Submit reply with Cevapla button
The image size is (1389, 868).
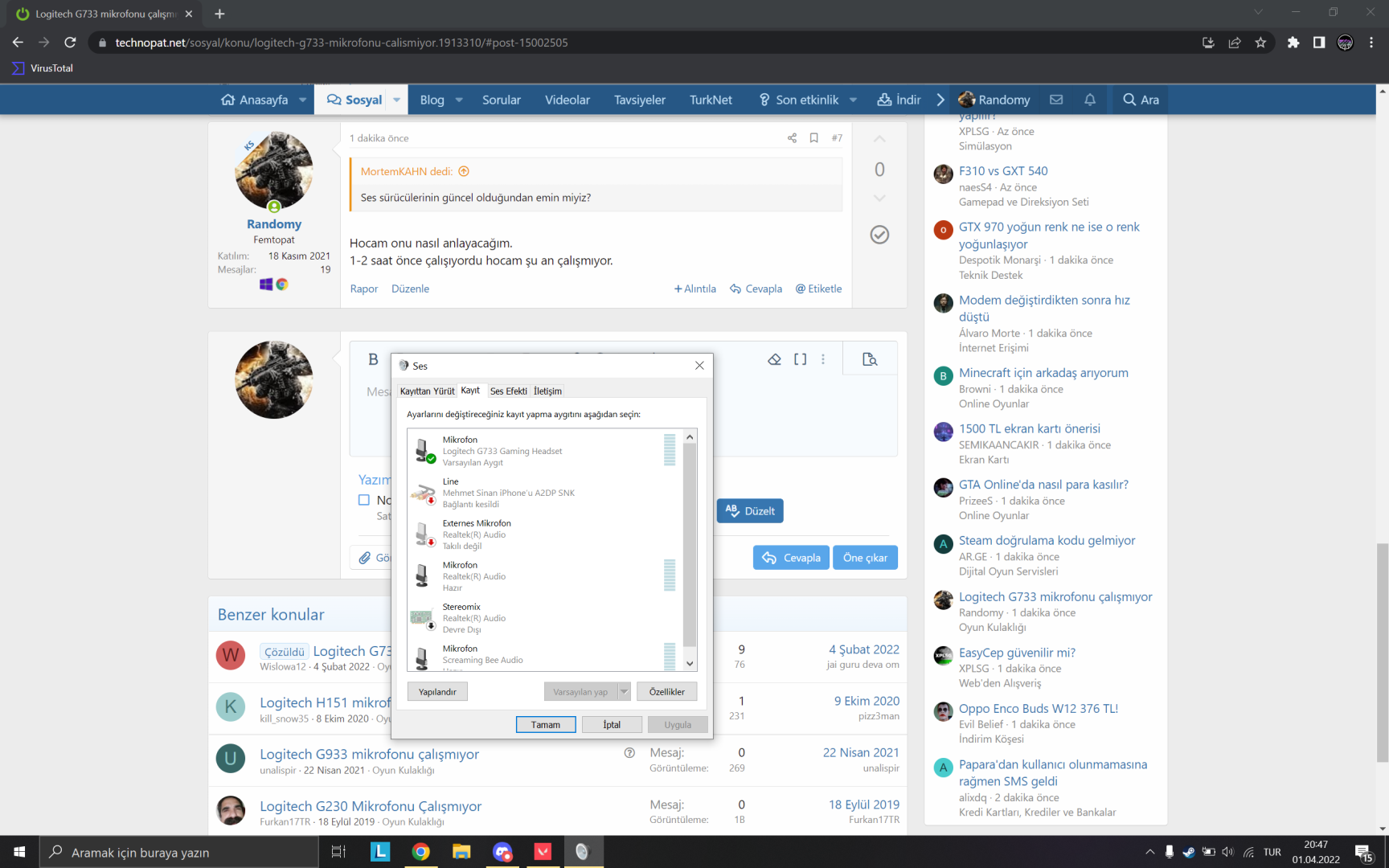click(791, 558)
